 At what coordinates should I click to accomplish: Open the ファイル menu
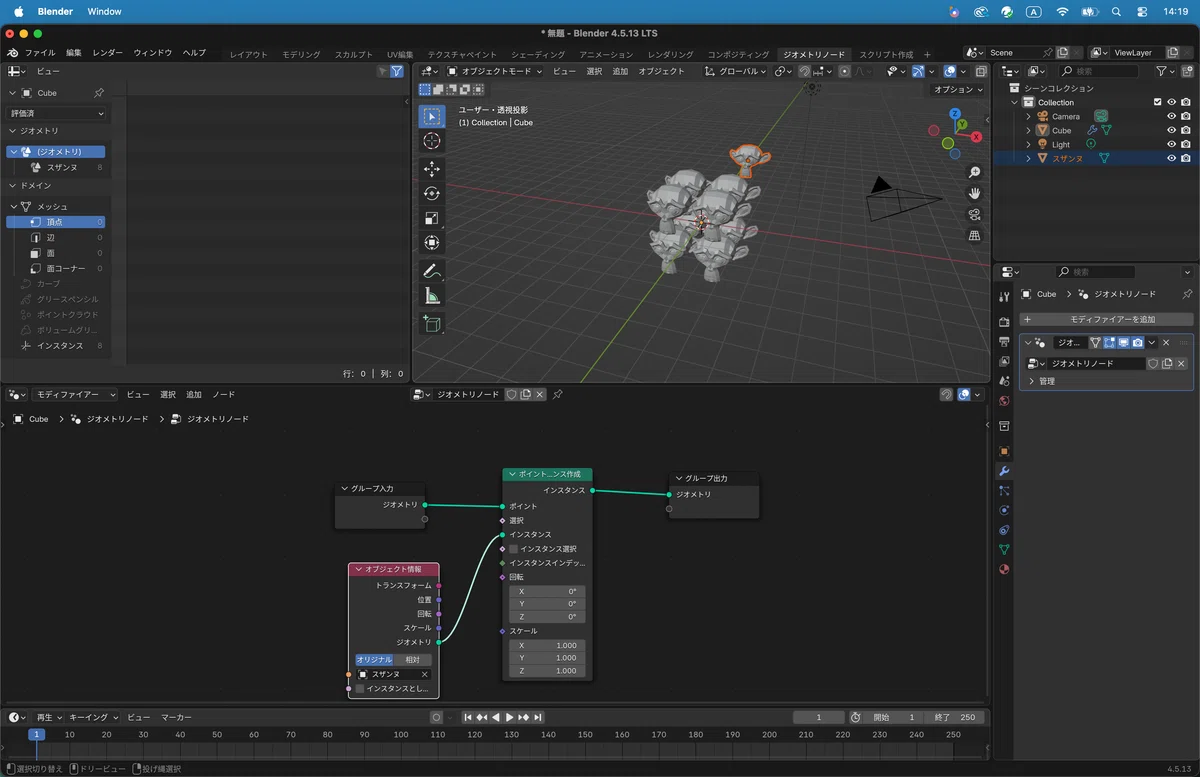(x=40, y=53)
